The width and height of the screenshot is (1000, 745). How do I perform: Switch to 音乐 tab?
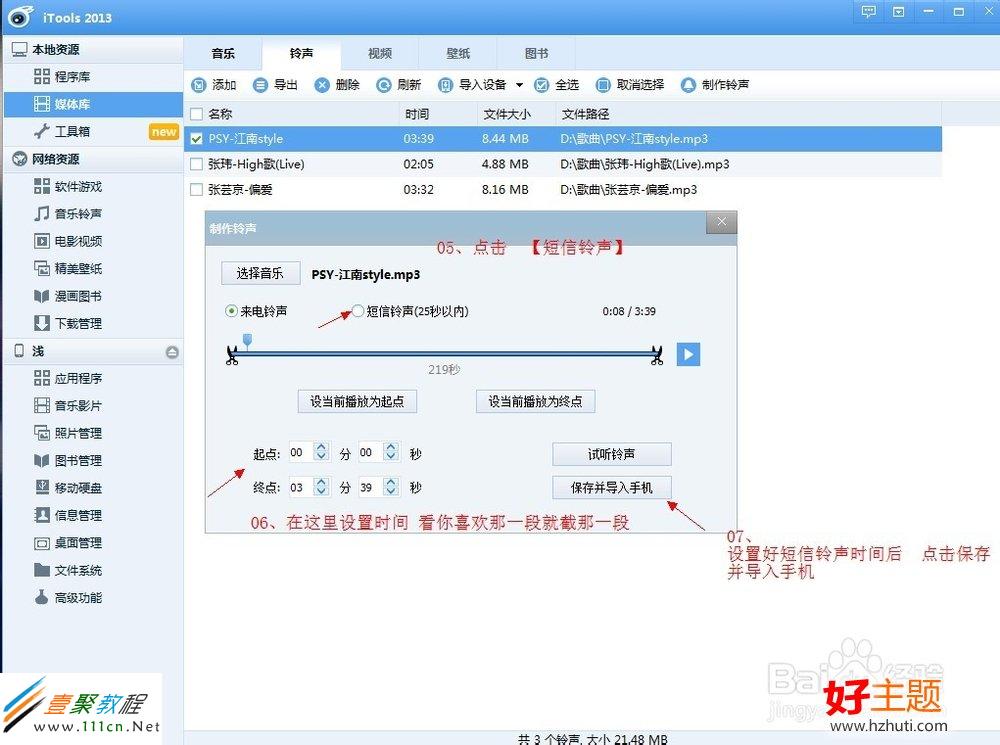tap(223, 54)
